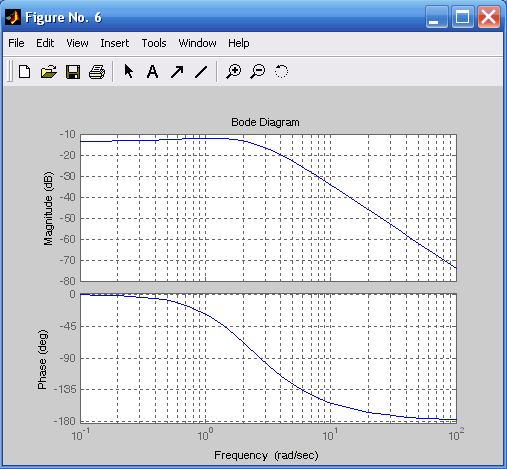Open the Help menu
The image size is (507, 469).
239,43
